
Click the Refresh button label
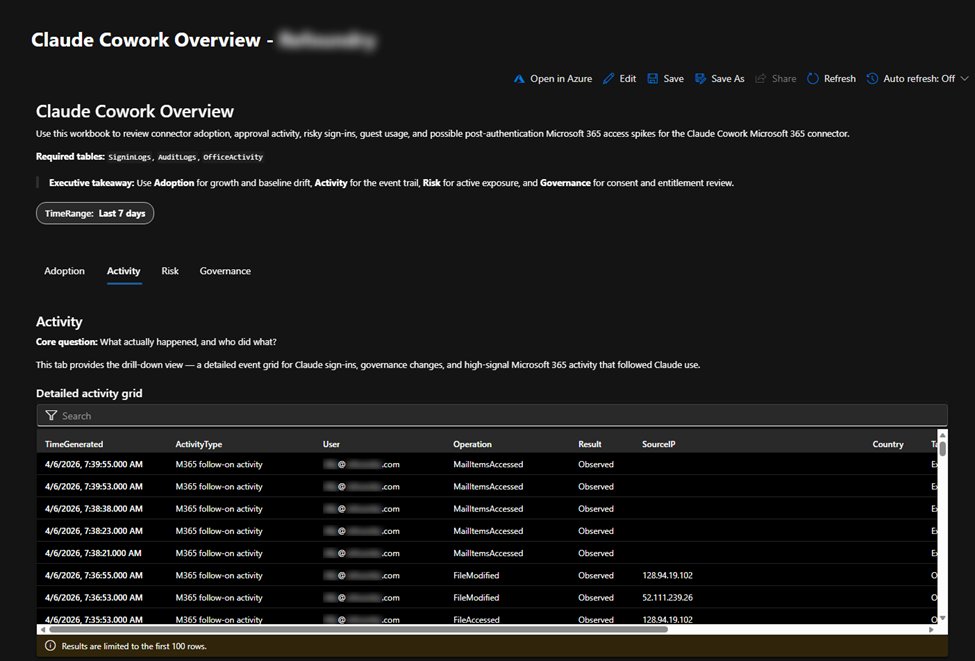[839, 79]
